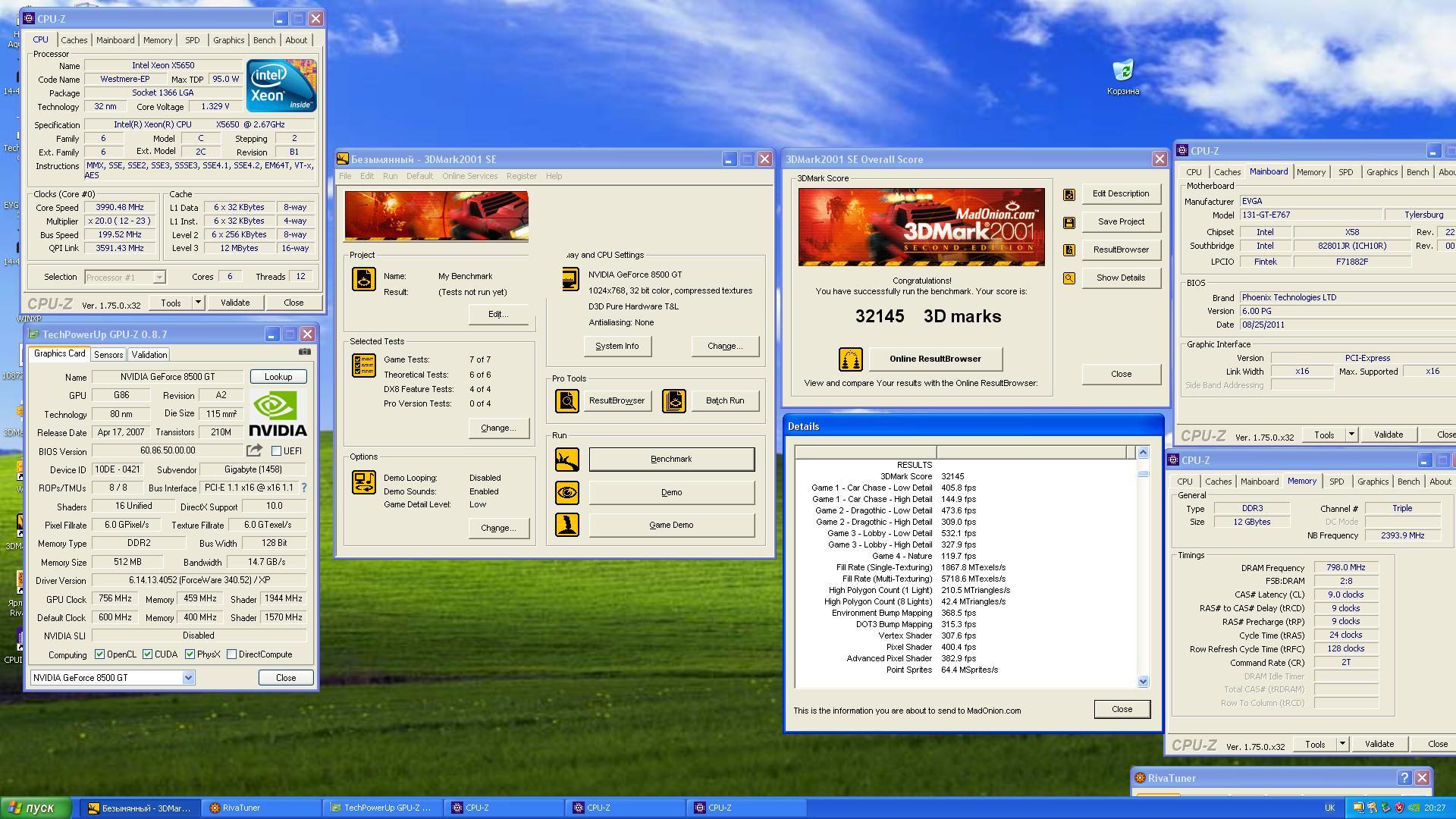Click the Selected Tests checklist icon
This screenshot has width=1456, height=819.
tap(363, 366)
